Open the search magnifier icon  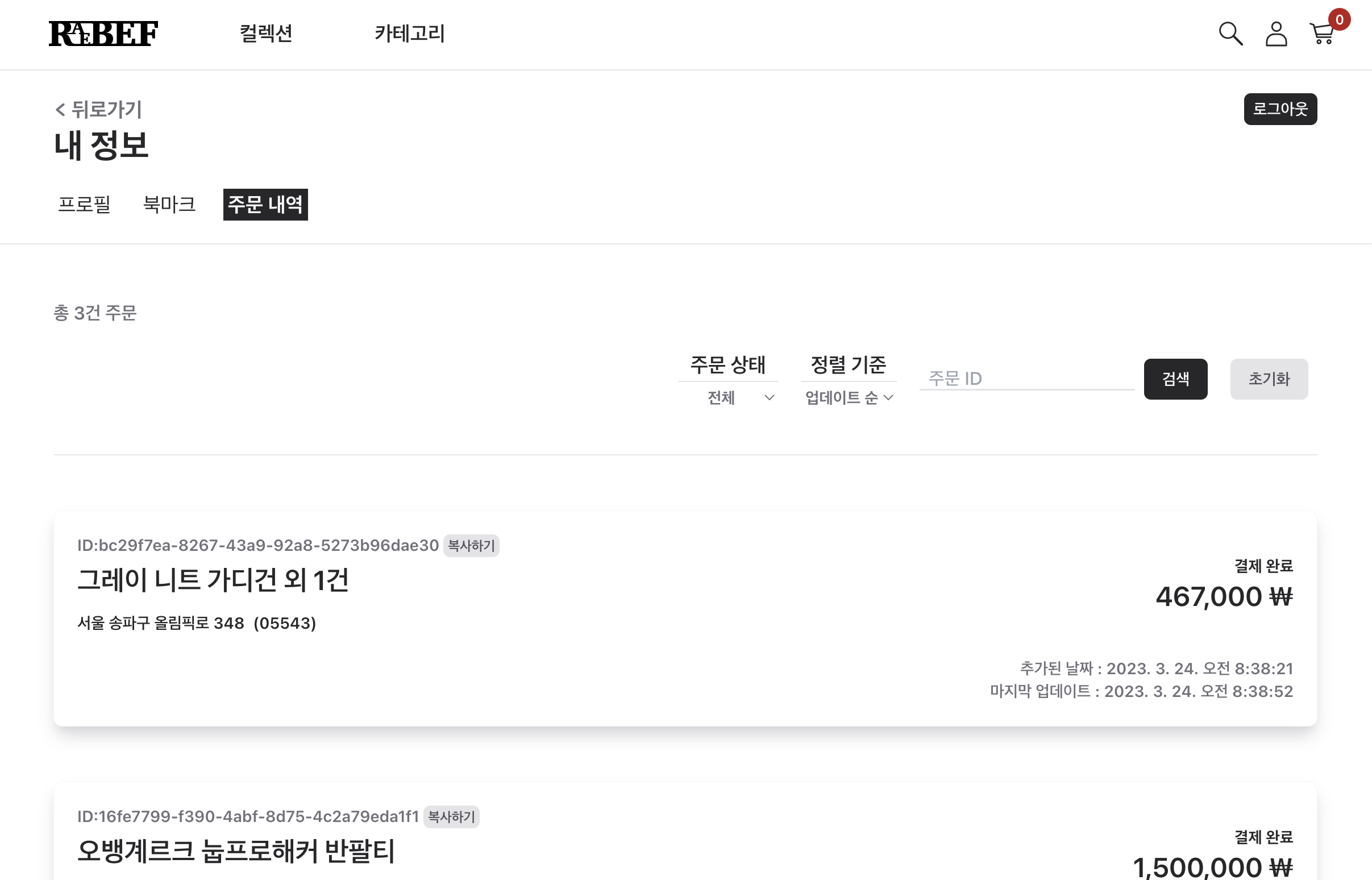1230,34
